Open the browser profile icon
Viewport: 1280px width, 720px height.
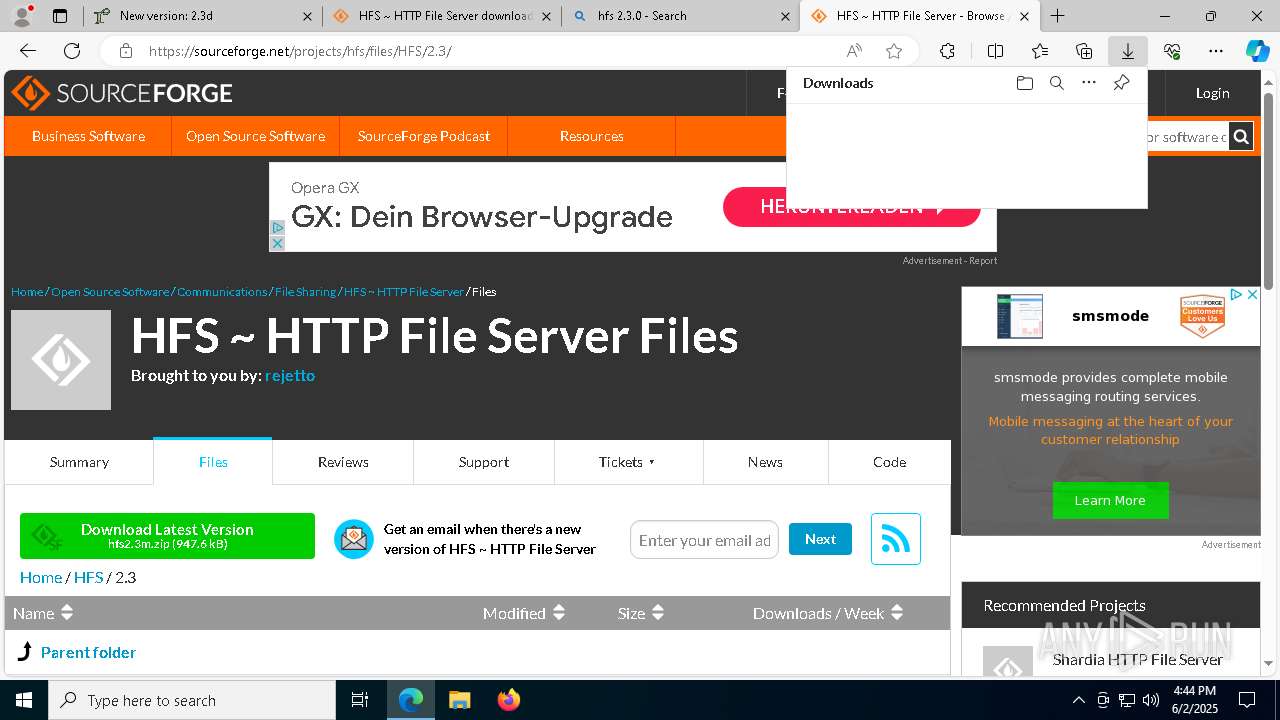click(x=22, y=15)
